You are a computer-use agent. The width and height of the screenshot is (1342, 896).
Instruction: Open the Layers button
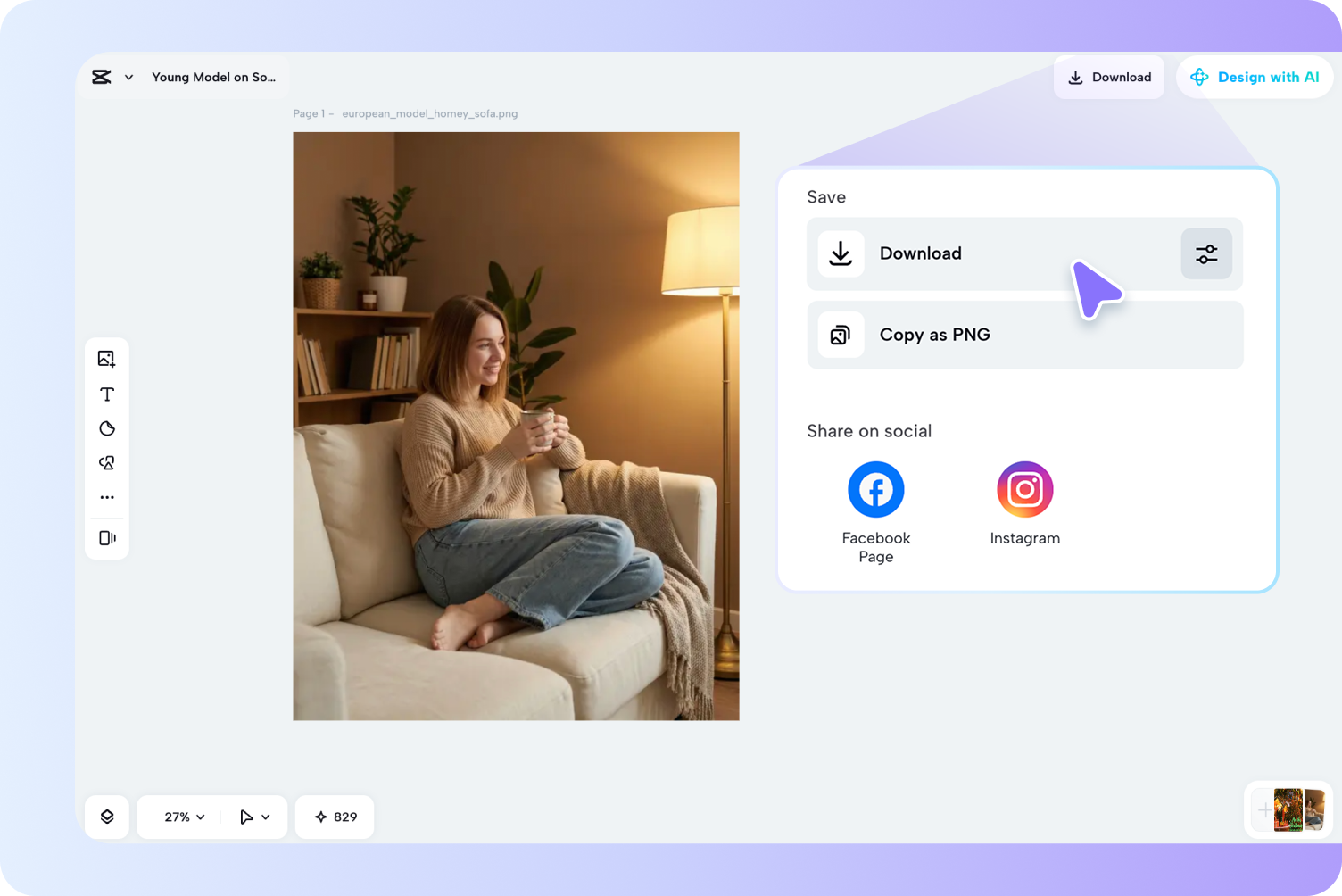(107, 817)
